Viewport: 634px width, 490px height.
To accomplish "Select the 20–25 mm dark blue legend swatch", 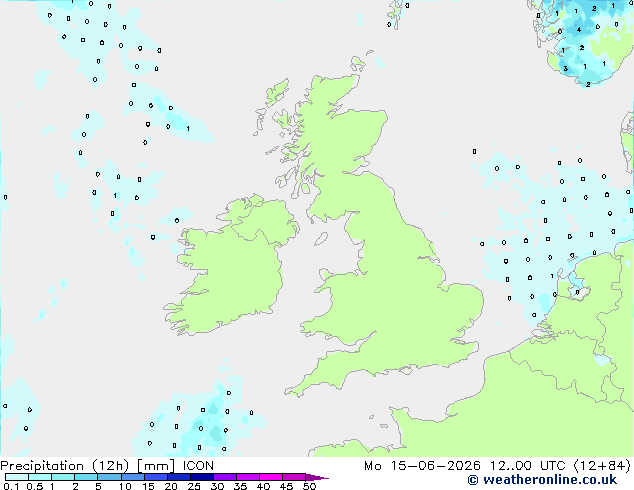I will point(179,477).
